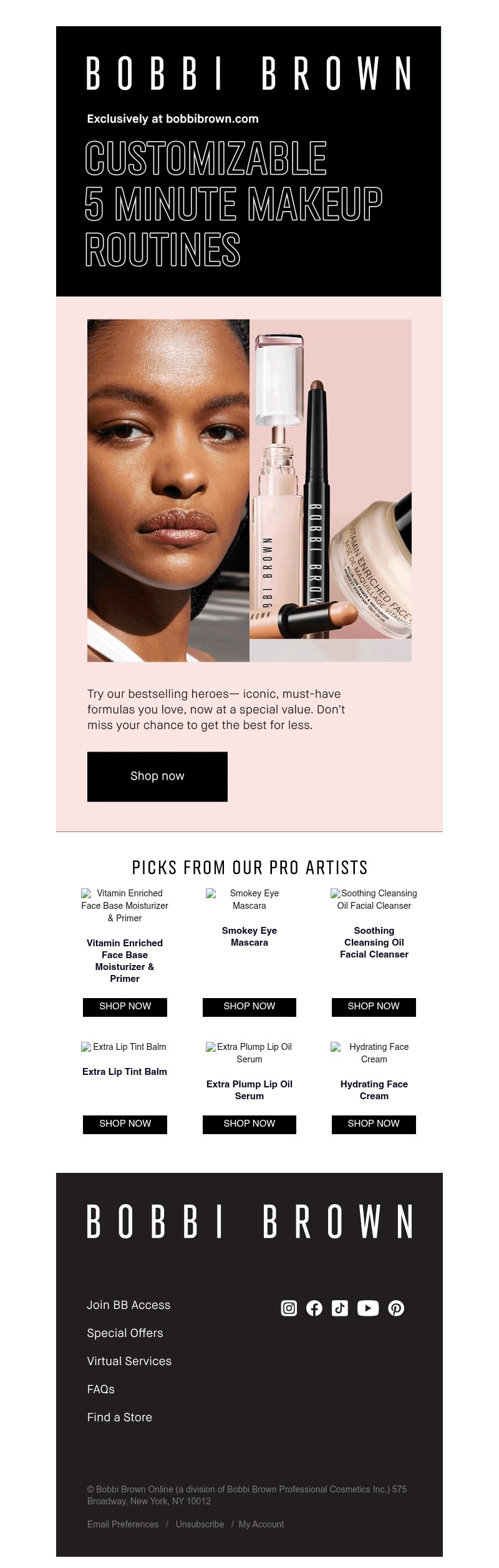
Task: Click the model and products hero image
Action: point(249,491)
